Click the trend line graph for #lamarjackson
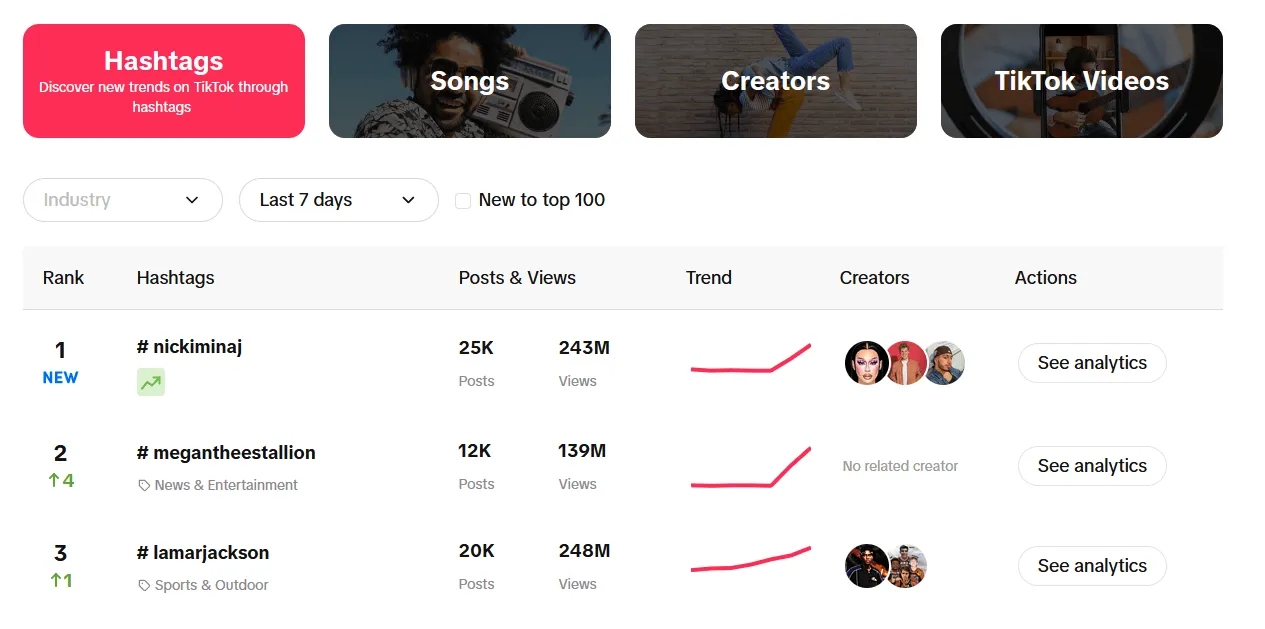 click(749, 566)
